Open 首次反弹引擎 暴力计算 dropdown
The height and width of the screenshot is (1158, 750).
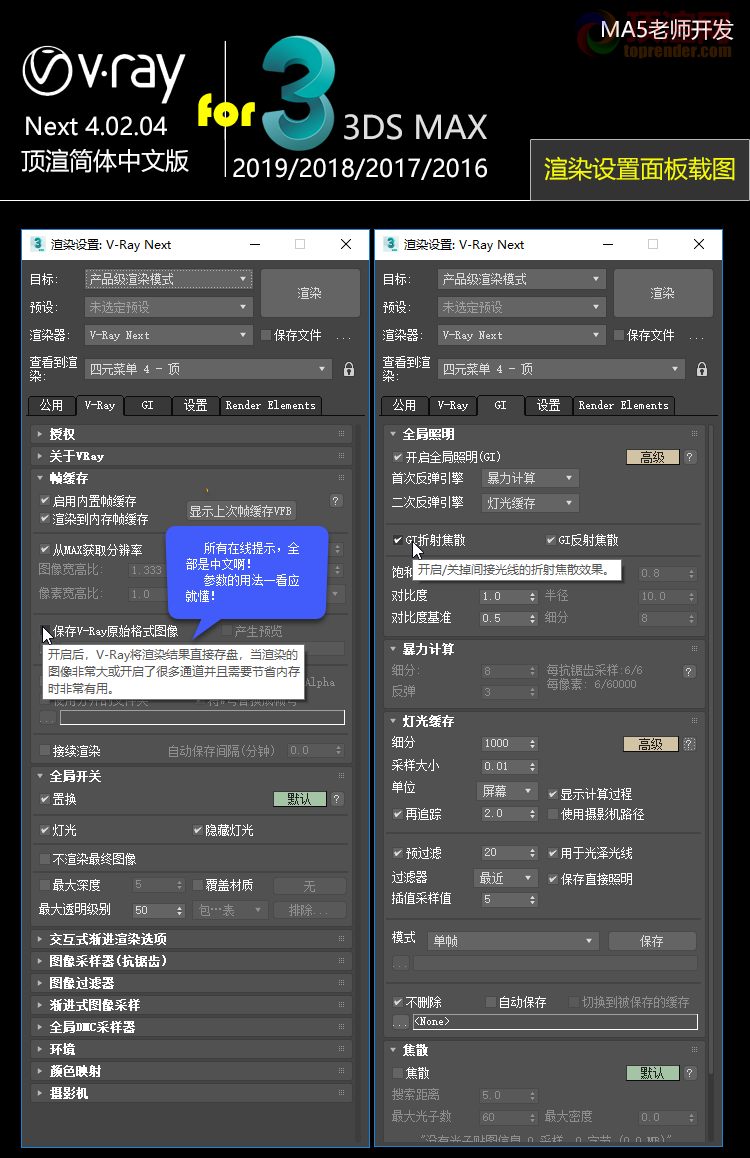click(529, 478)
